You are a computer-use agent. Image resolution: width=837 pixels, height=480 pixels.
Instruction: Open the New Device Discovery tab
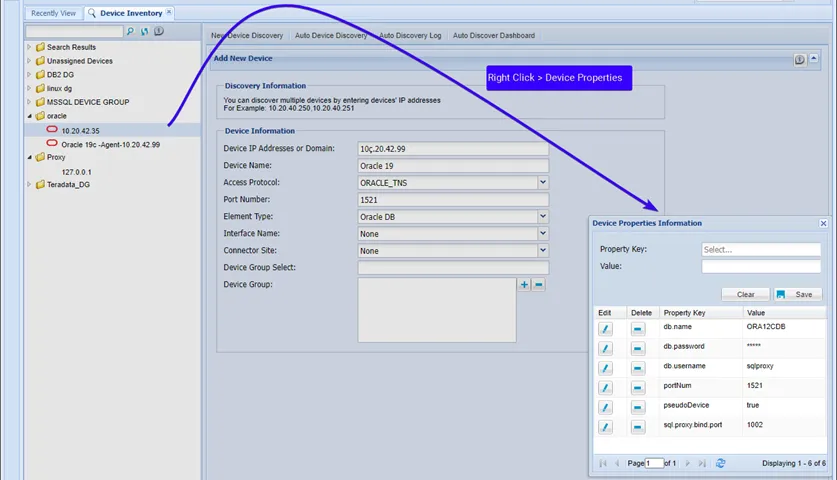click(247, 36)
